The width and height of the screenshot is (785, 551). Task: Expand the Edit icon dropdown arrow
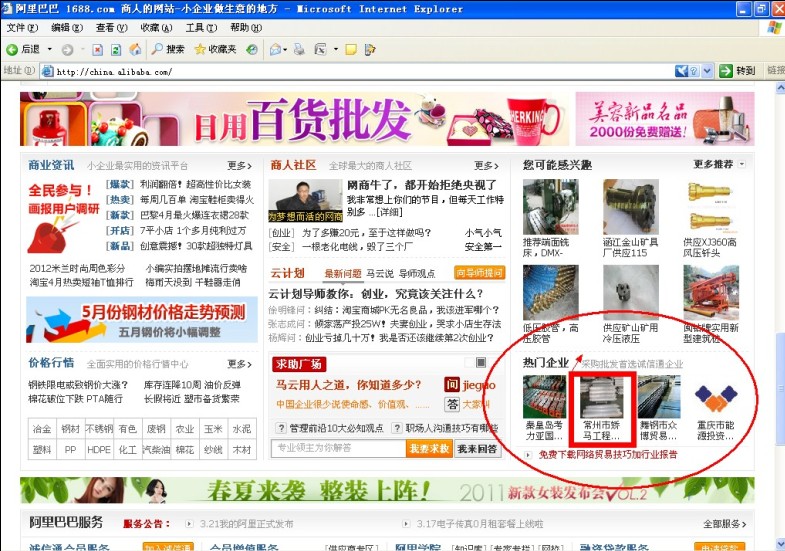336,50
